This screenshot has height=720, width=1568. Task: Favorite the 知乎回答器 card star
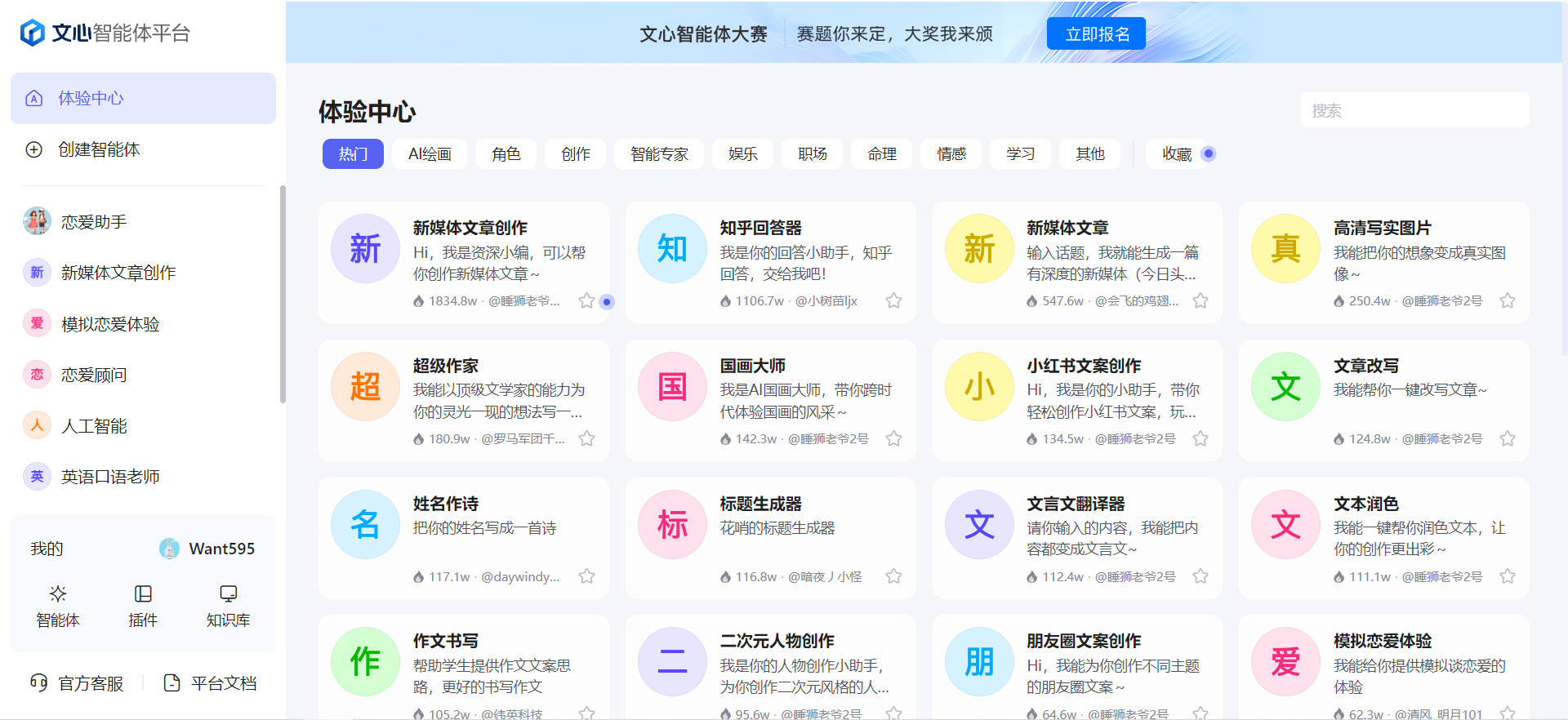[x=893, y=300]
